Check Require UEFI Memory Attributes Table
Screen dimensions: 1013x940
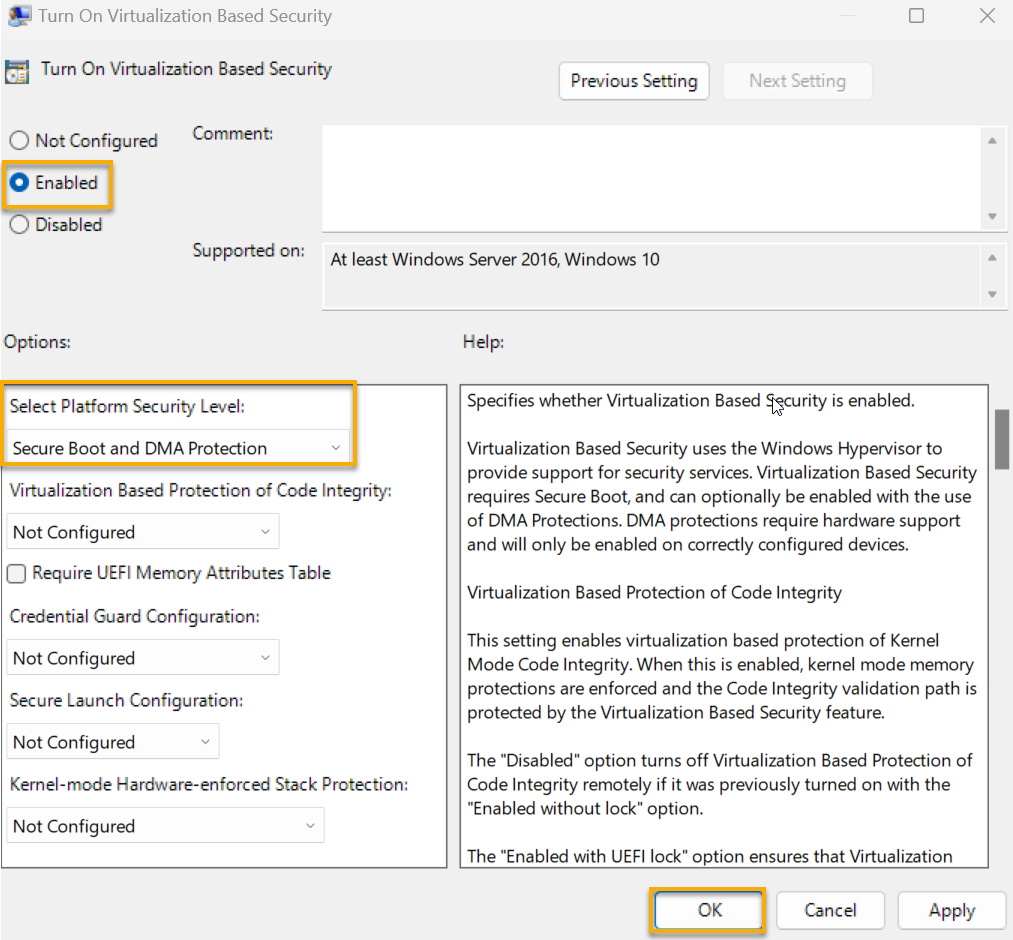click(x=16, y=573)
